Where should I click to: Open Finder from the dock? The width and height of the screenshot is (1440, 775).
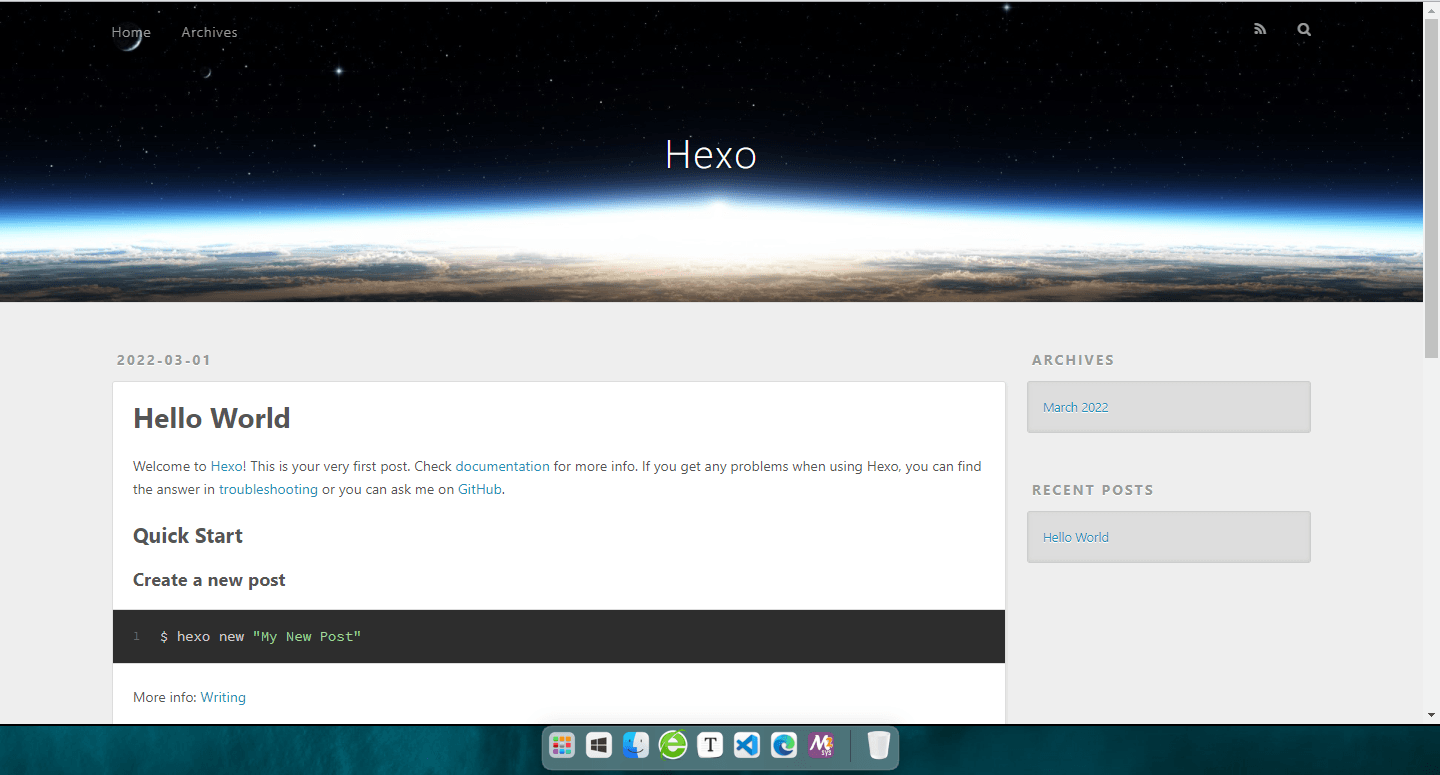(x=636, y=745)
